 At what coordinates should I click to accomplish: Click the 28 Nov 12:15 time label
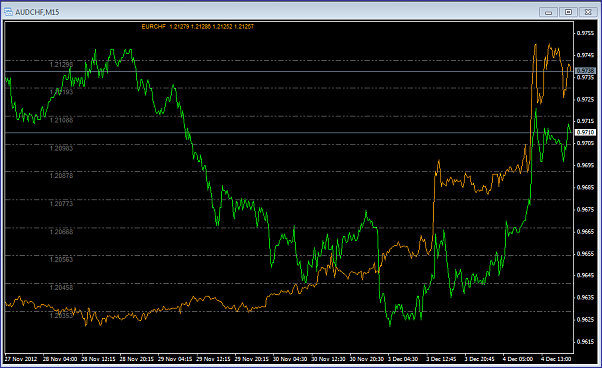(x=98, y=359)
